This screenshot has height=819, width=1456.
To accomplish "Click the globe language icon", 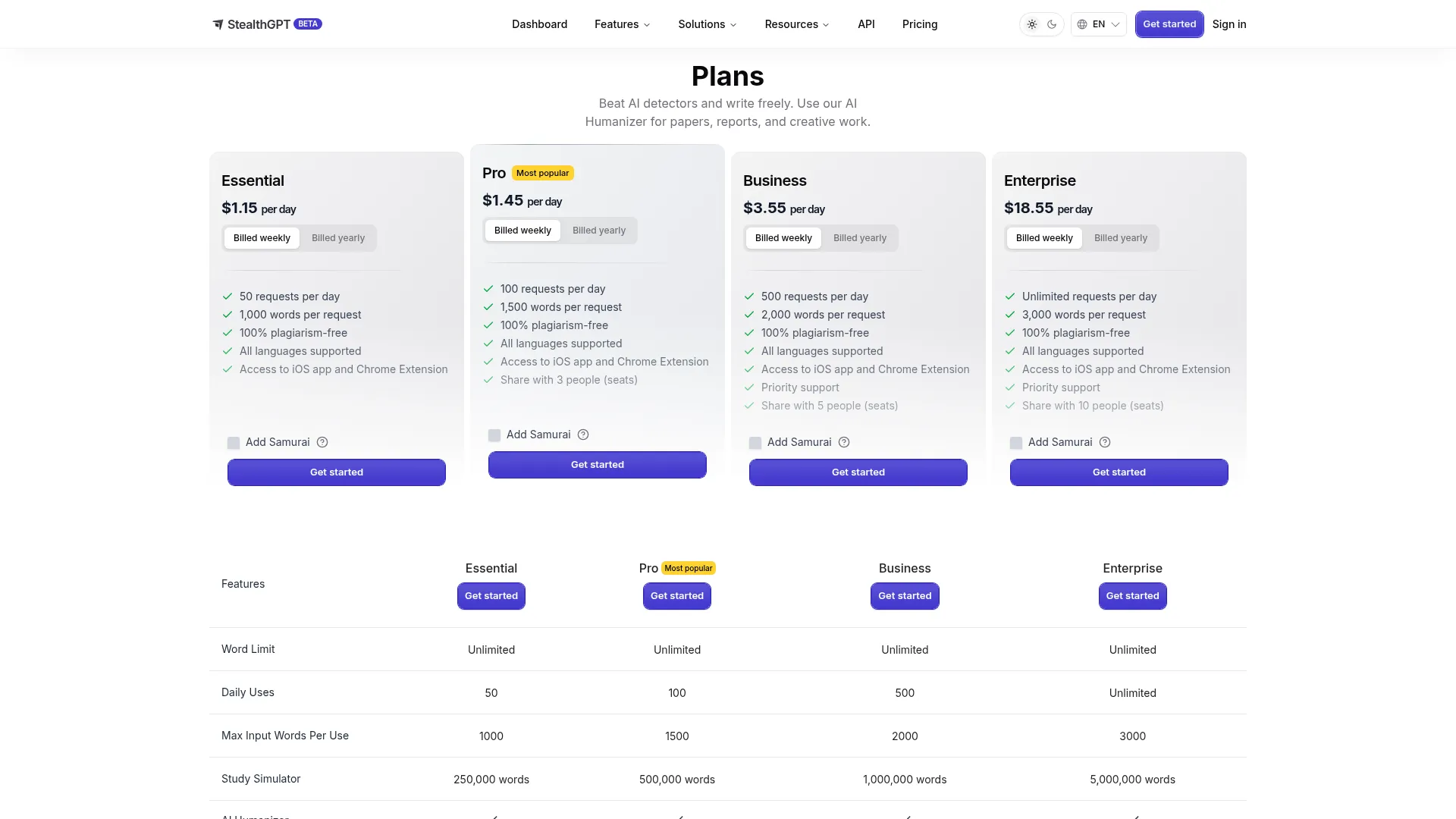I will [x=1083, y=24].
